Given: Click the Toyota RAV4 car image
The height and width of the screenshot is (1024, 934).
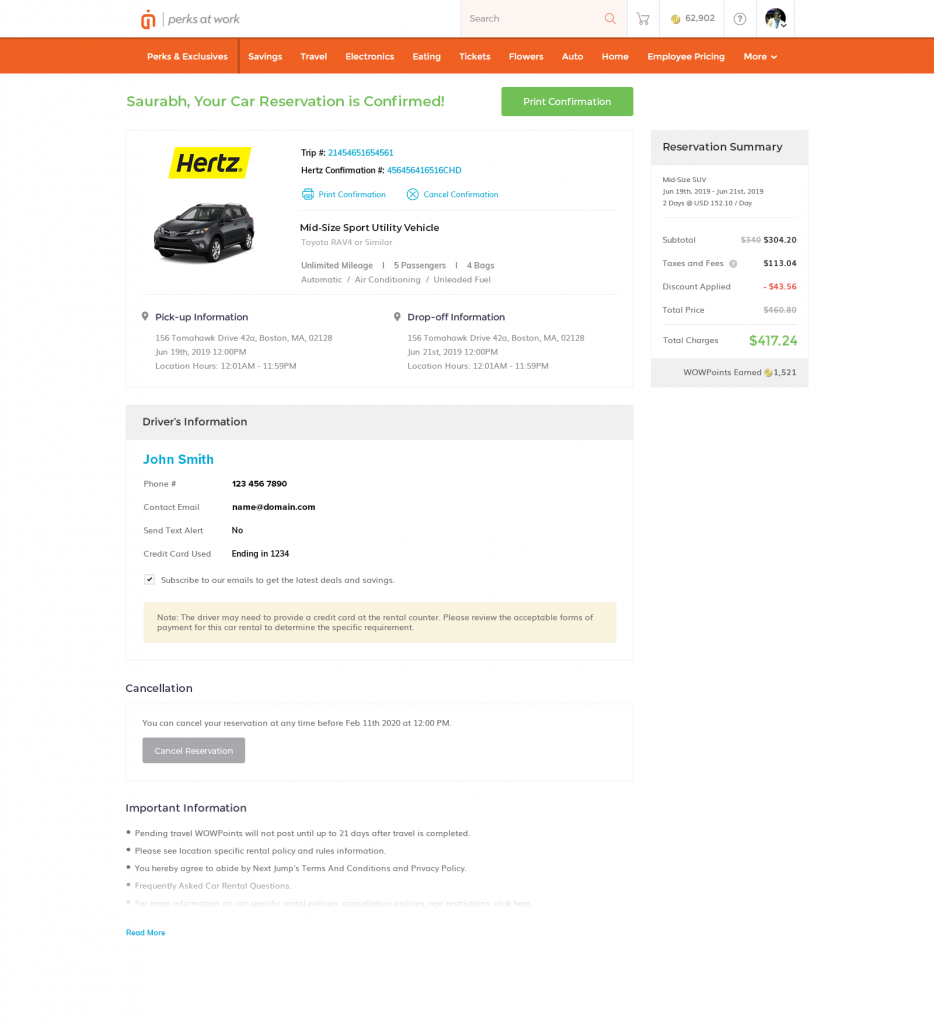Looking at the screenshot, I should [x=204, y=232].
